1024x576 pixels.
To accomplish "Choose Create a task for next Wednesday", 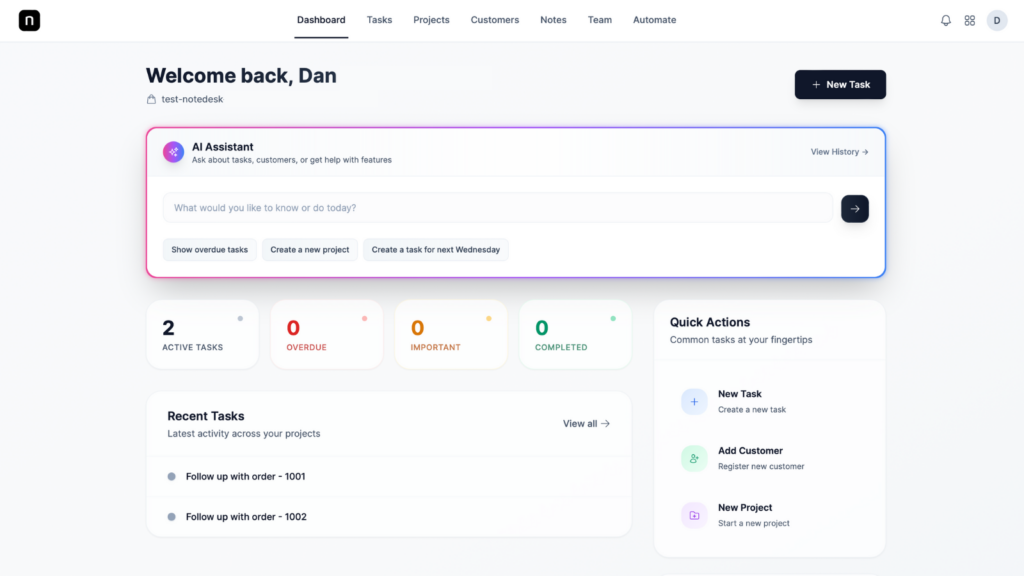I will pos(435,249).
